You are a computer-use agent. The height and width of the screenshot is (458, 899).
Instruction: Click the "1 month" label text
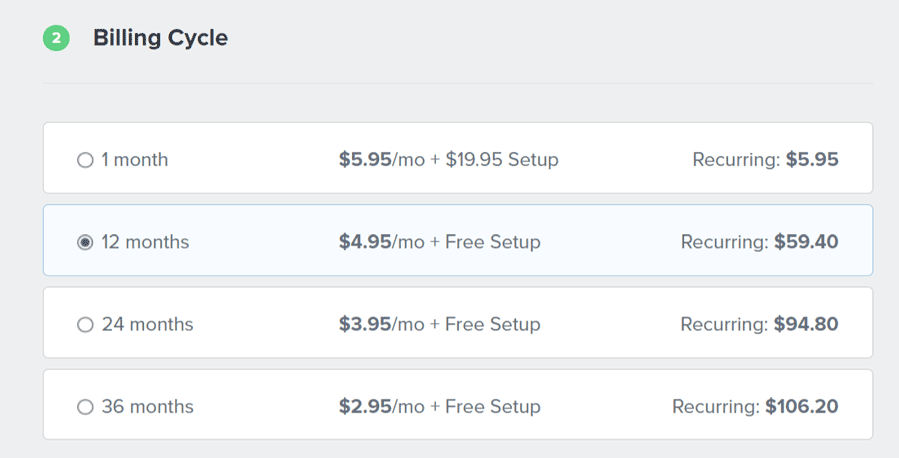tap(135, 160)
